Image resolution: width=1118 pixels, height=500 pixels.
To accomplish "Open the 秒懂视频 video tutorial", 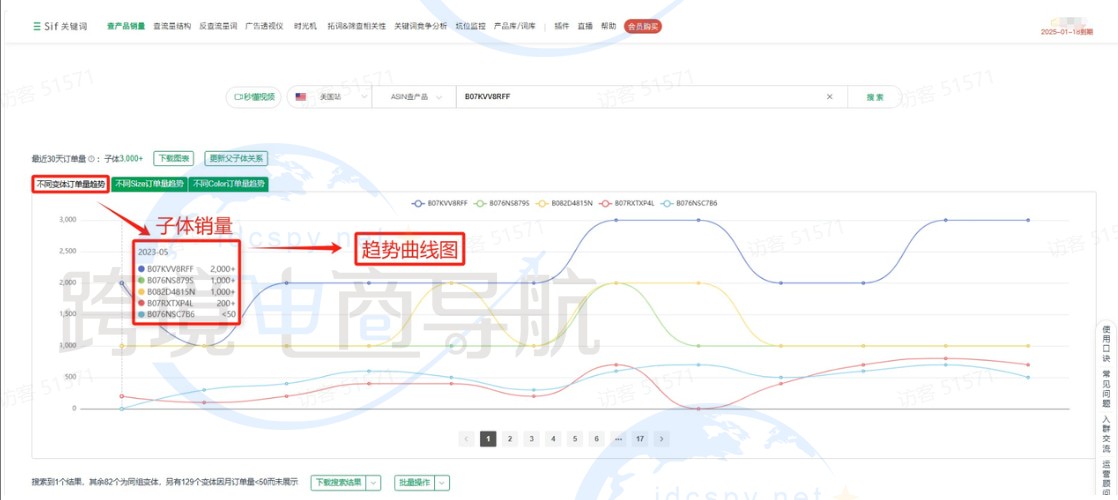I will pyautogui.click(x=254, y=97).
